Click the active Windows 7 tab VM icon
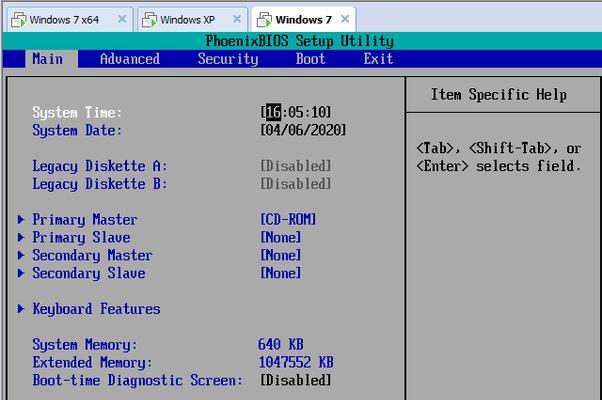 264,20
